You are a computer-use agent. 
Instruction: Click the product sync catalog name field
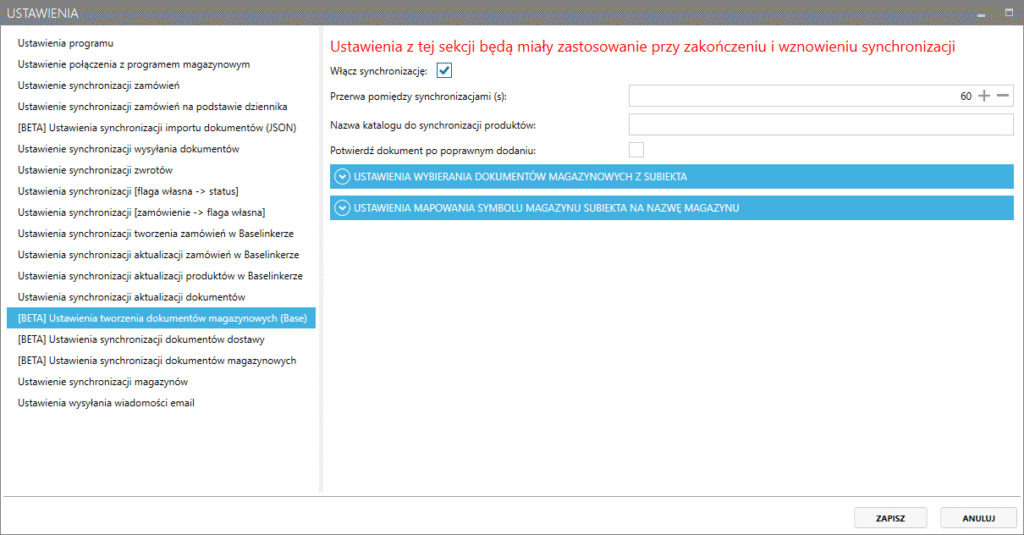click(821, 124)
